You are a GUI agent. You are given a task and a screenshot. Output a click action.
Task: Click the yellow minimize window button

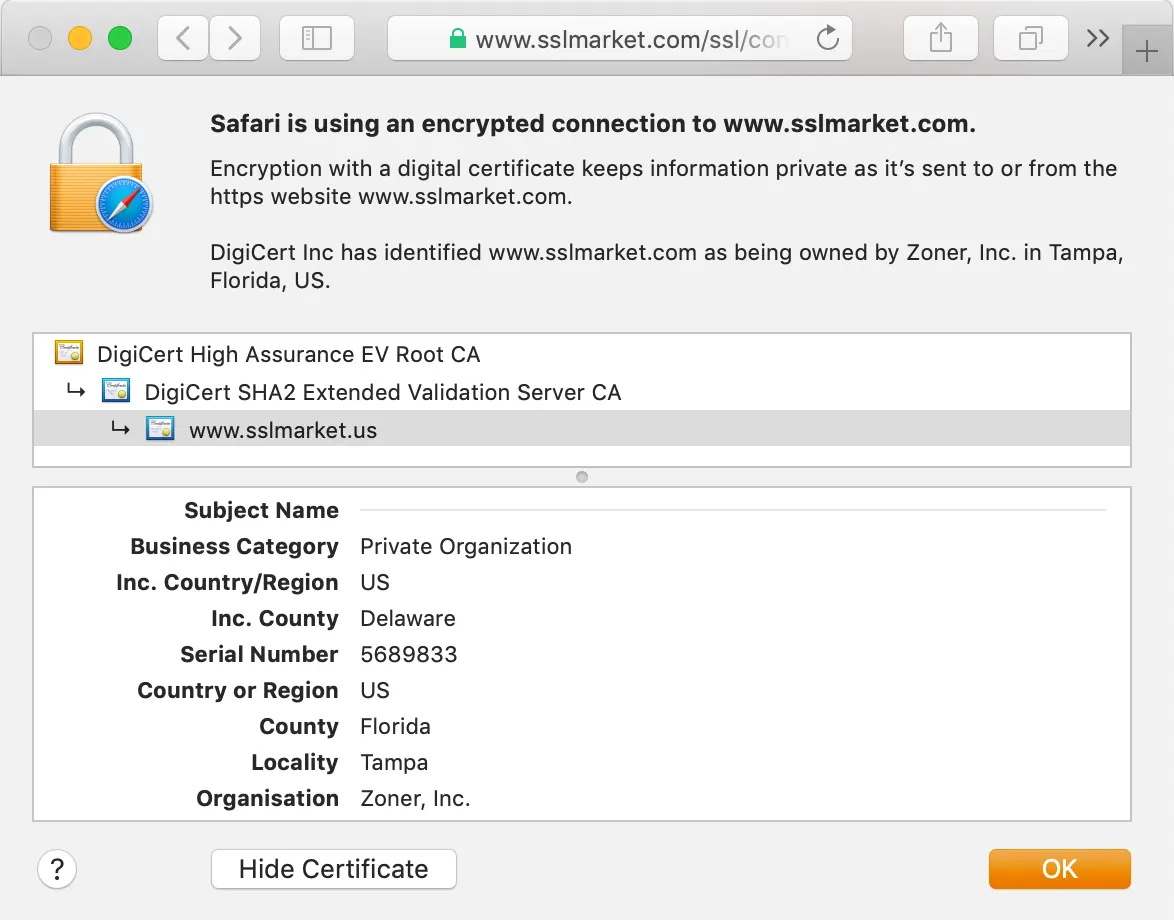point(80,37)
